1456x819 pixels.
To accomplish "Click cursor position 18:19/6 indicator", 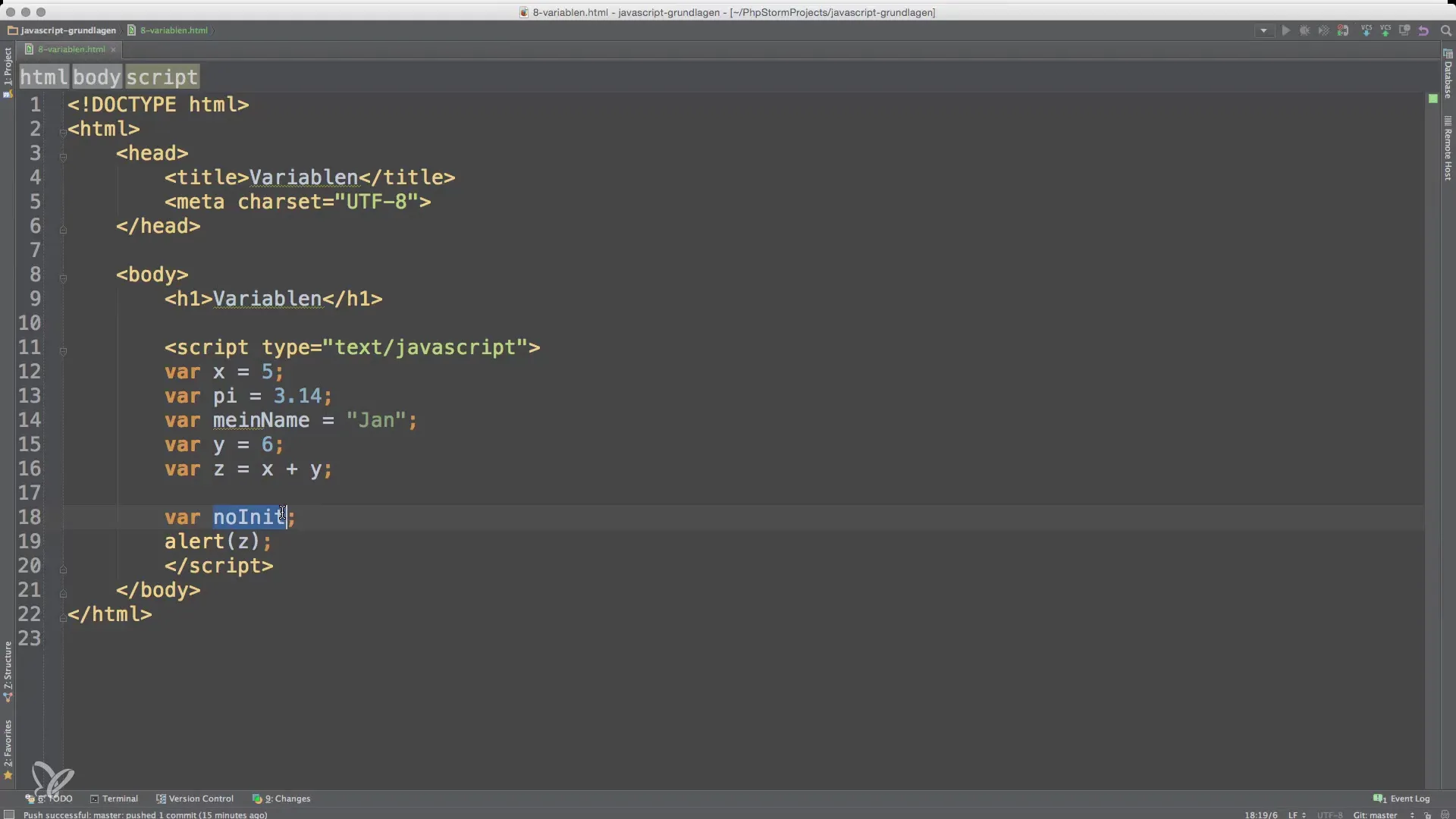I will (1260, 814).
